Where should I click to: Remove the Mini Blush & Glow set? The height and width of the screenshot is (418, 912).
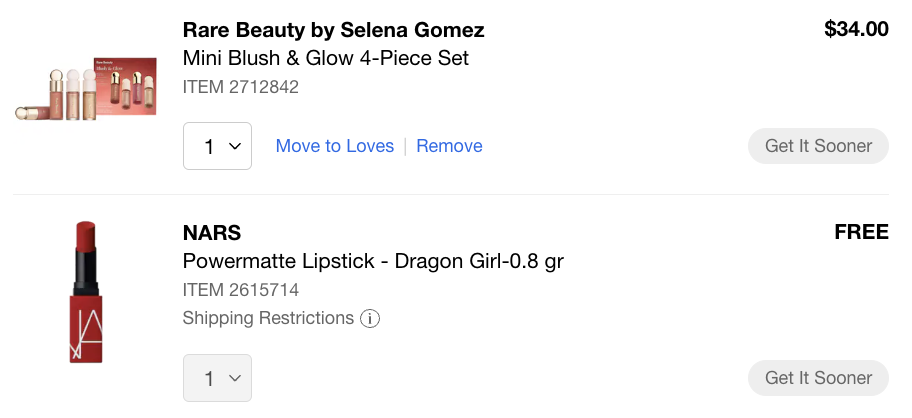449,146
